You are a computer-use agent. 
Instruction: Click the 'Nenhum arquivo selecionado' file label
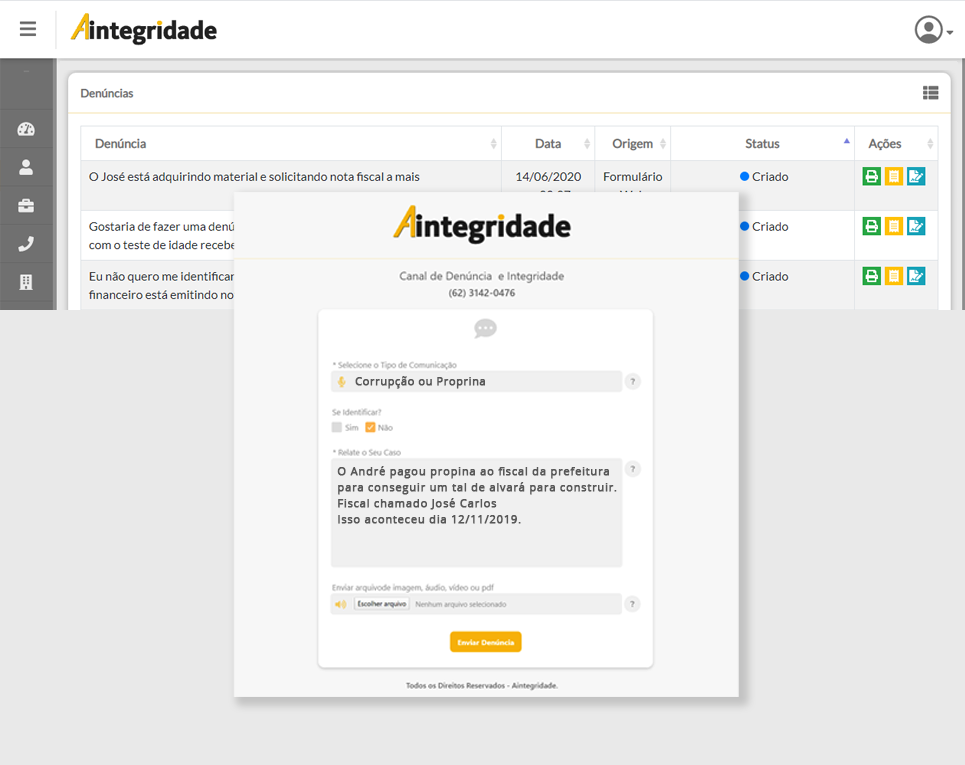point(461,604)
